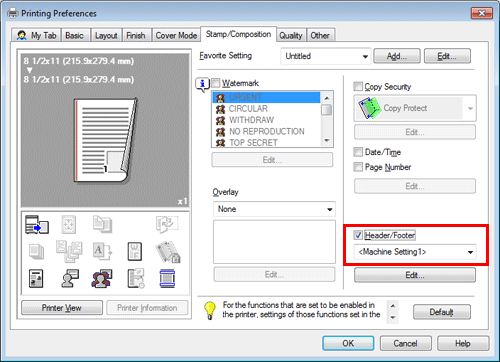
Task: Tick the Page Number checkbox
Action: [358, 167]
